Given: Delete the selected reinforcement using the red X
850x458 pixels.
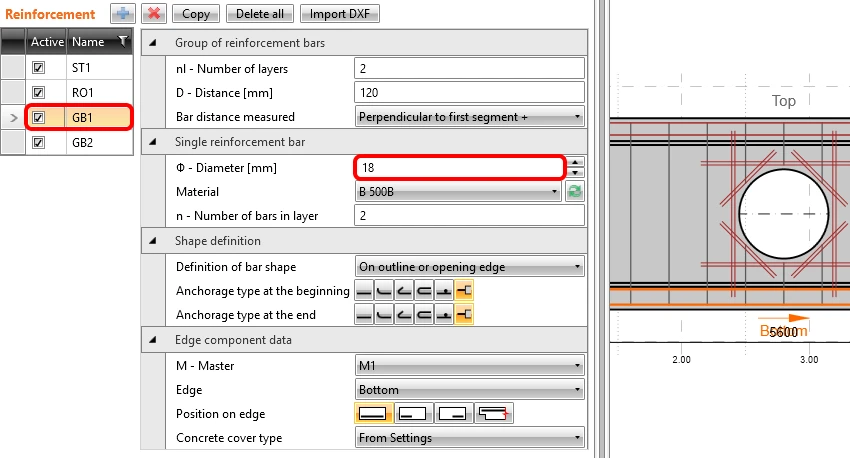Looking at the screenshot, I should coord(154,14).
